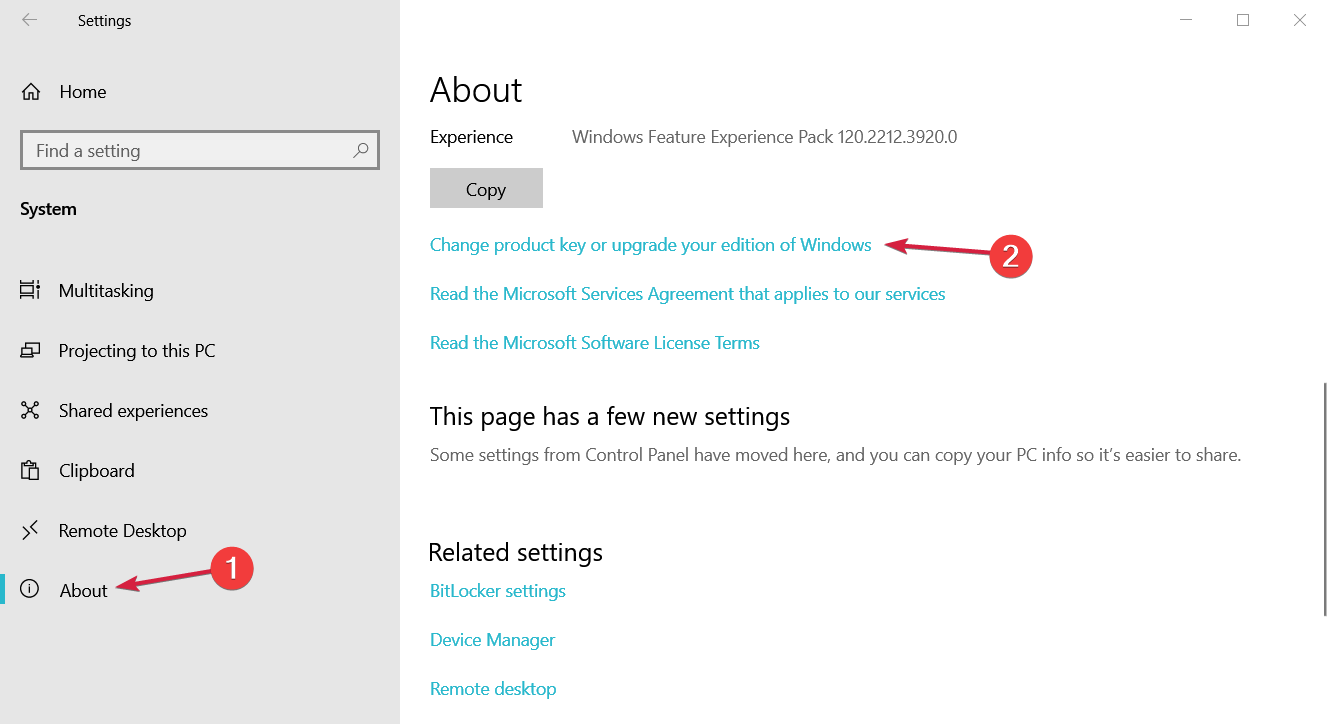Screen dimensions: 1329x724
Task: Click the Remote Desktop icon
Action: pyautogui.click(x=30, y=530)
